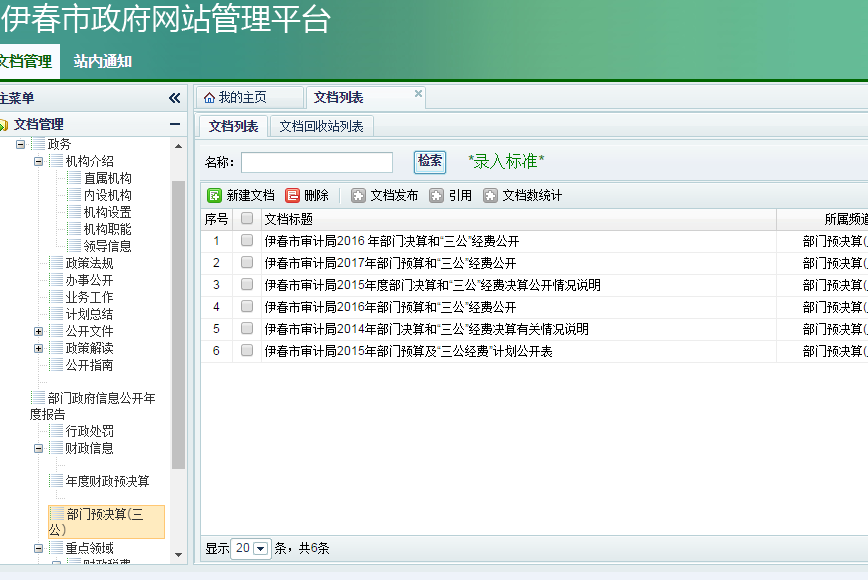Click the 序号 column header

pyautogui.click(x=216, y=219)
